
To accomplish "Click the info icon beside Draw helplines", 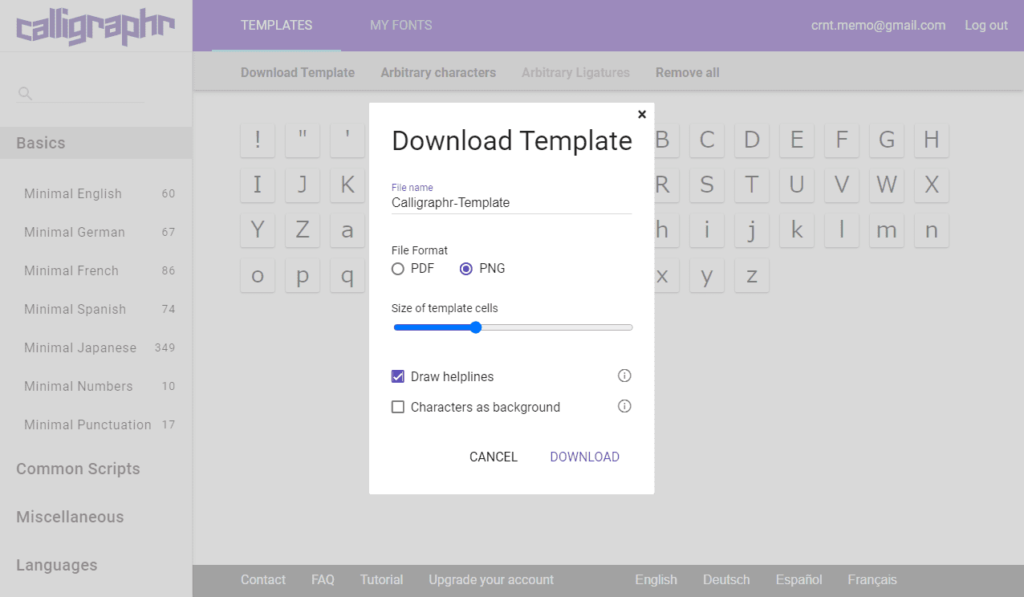I will [624, 376].
